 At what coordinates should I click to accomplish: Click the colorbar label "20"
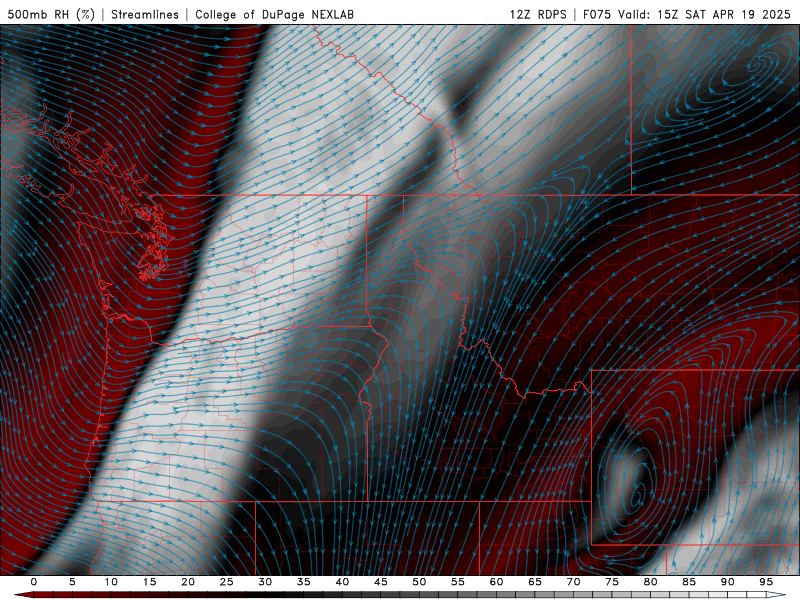188,582
